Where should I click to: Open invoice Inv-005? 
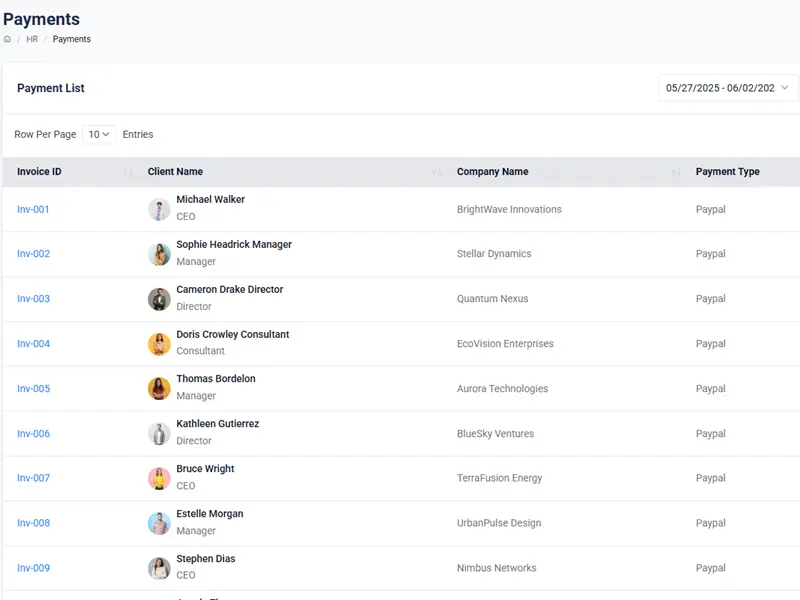pyautogui.click(x=33, y=389)
